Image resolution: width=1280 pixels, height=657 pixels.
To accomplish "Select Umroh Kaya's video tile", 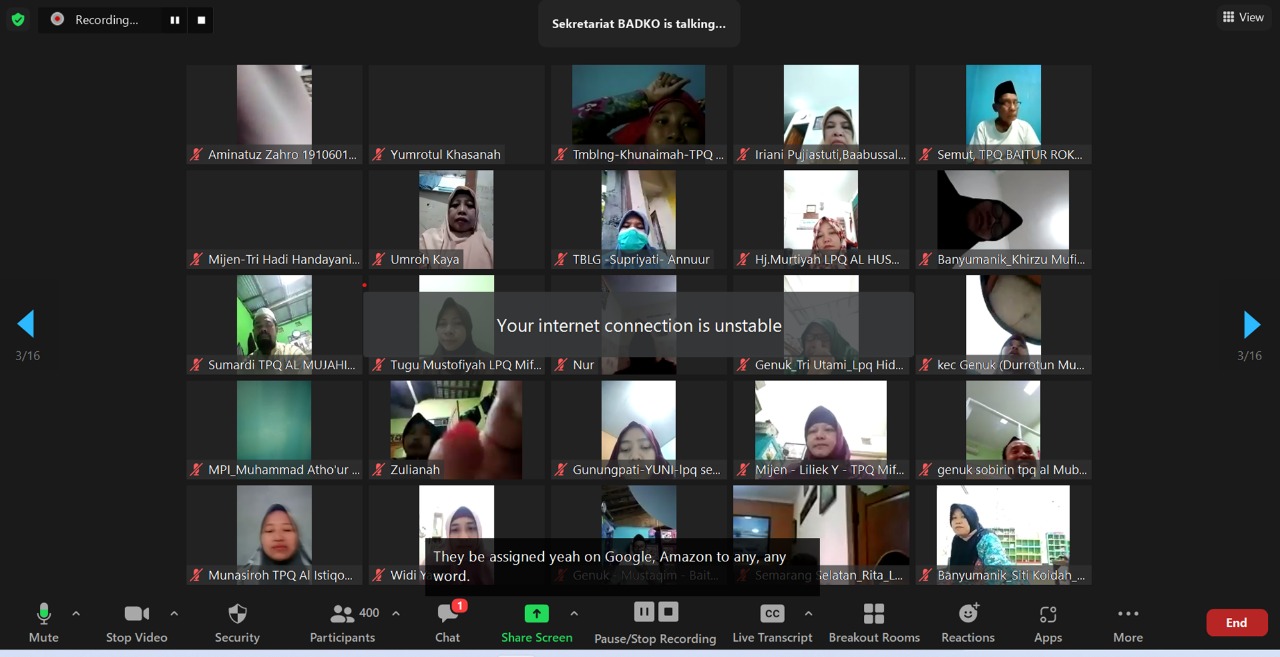I will click(x=456, y=219).
